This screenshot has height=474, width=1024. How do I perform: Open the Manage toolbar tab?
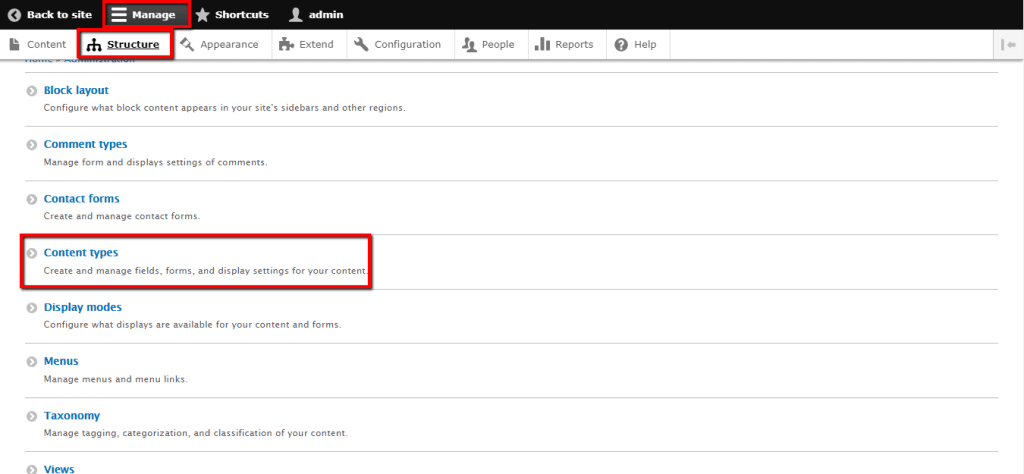[x=147, y=14]
